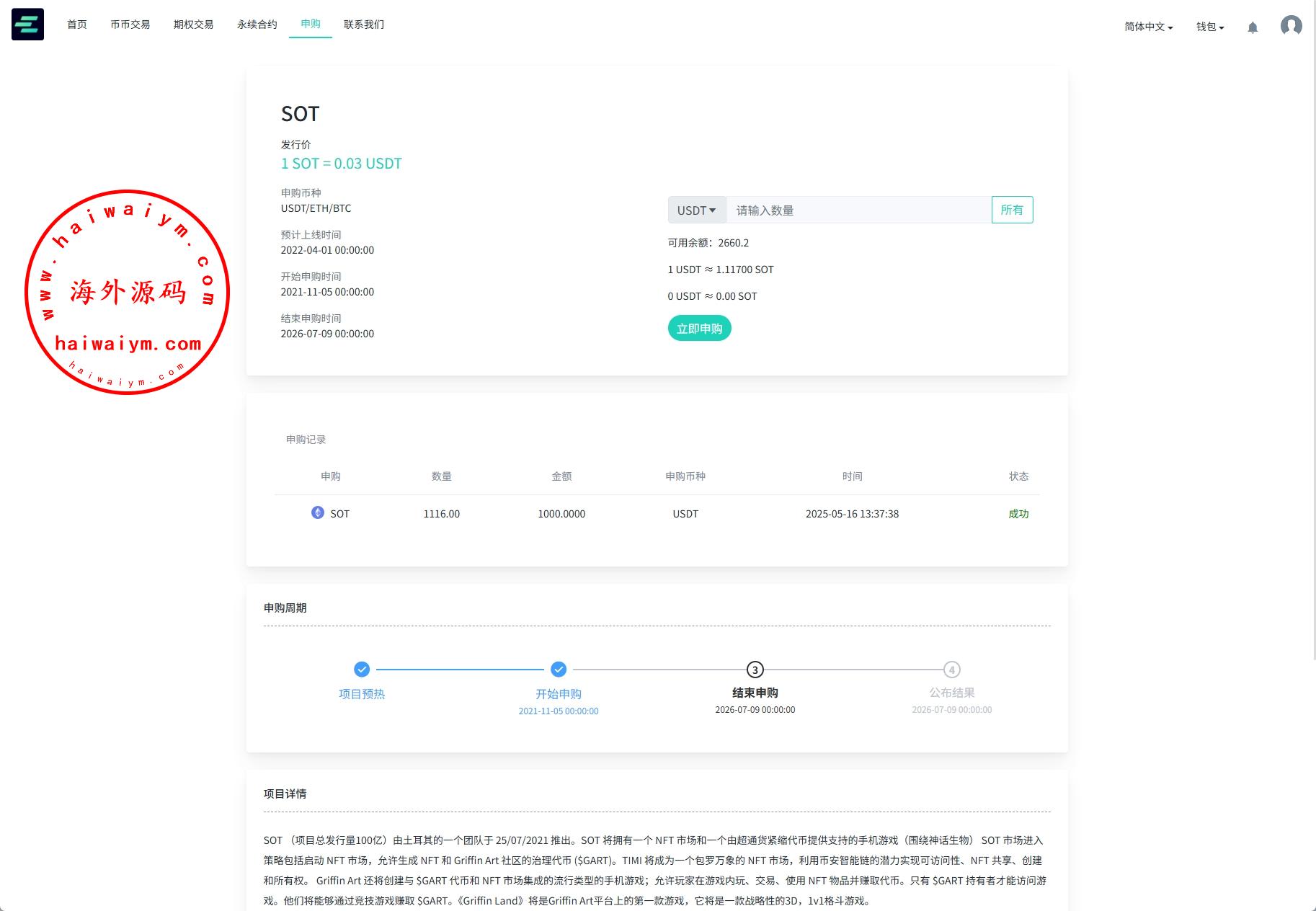The height and width of the screenshot is (911, 1316).
Task: Expand the USDT currency selector
Action: point(696,210)
